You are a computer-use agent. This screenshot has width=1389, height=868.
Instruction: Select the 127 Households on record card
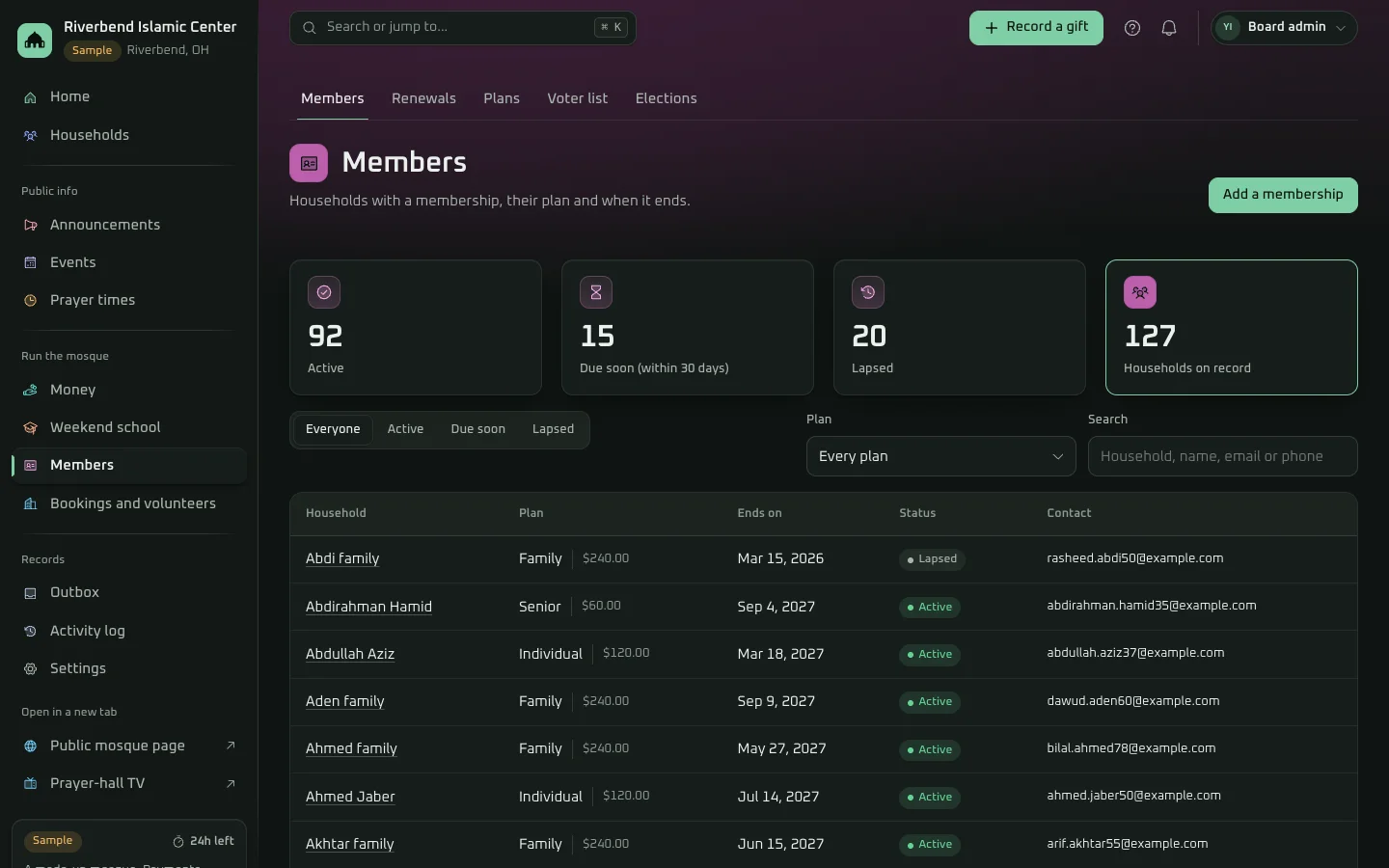pos(1232,328)
